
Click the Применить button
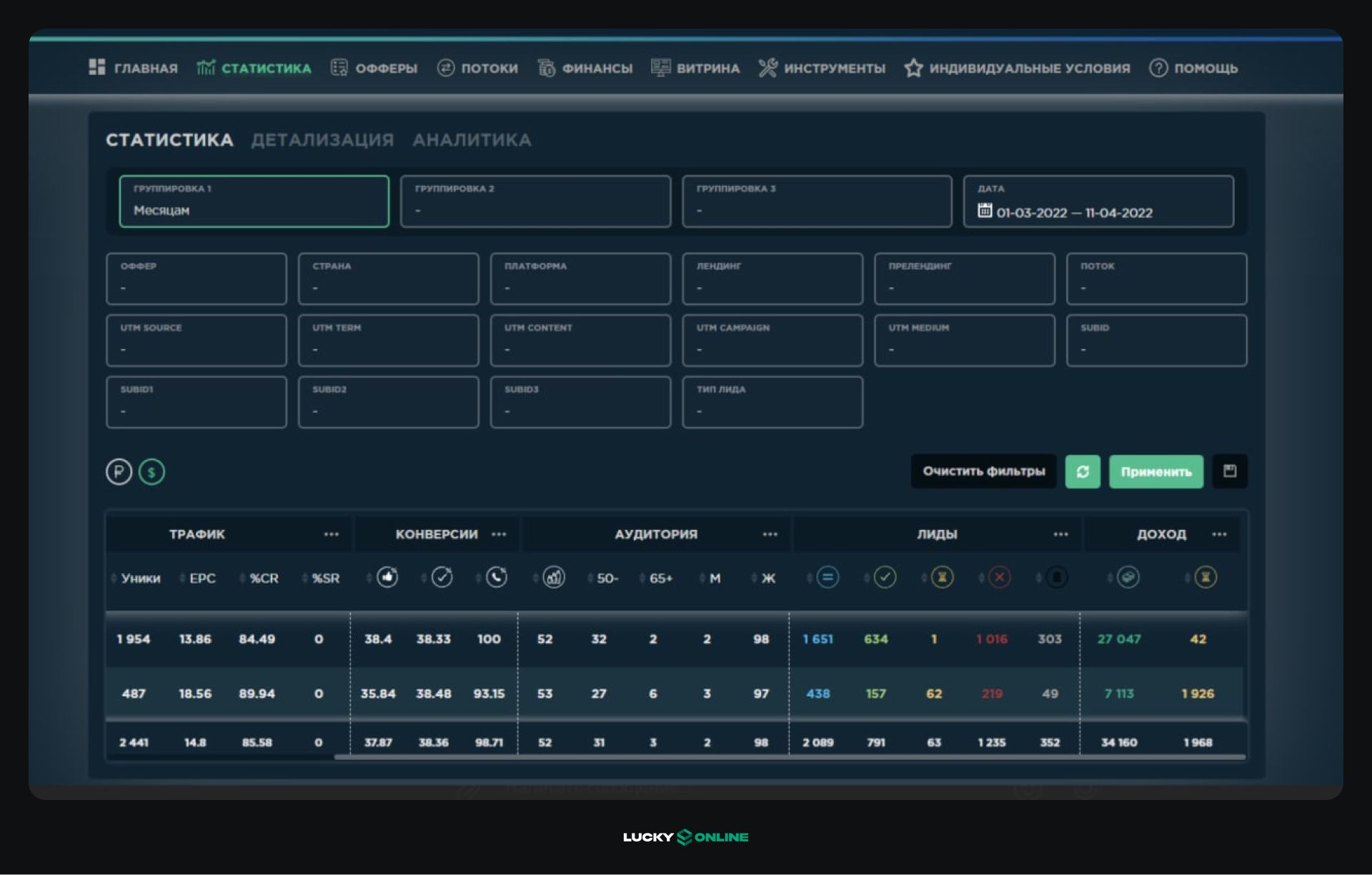click(x=1155, y=471)
